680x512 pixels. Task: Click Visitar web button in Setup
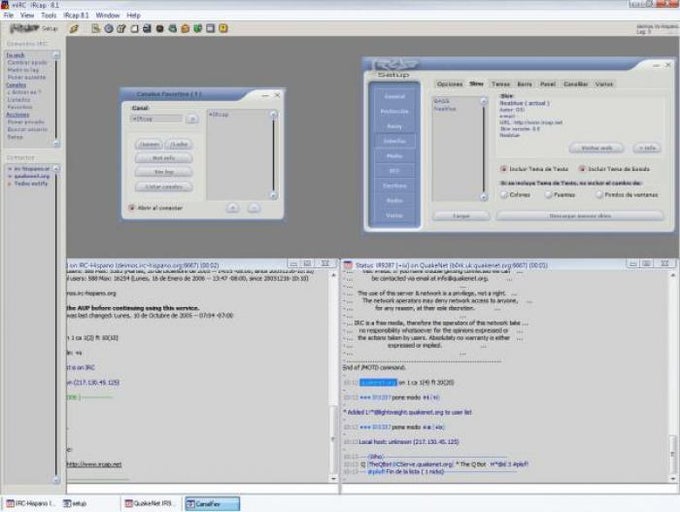click(596, 148)
